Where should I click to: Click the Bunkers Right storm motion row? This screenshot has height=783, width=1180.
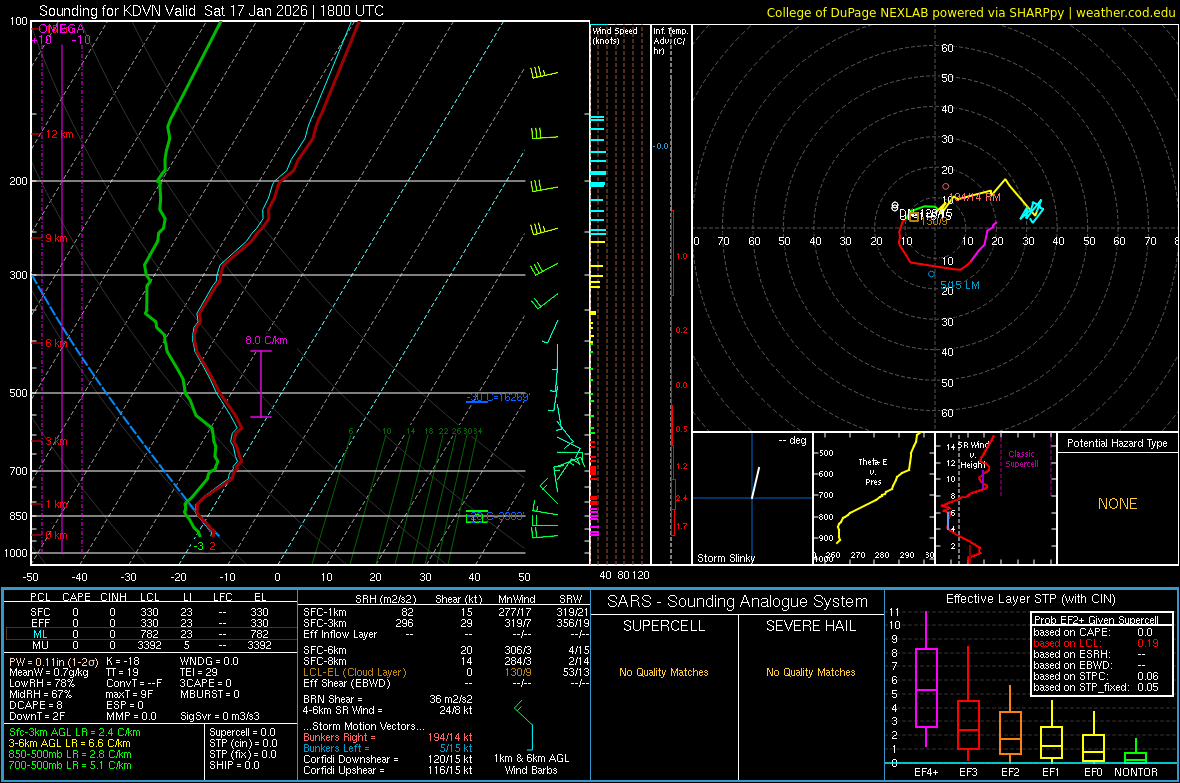(x=388, y=737)
